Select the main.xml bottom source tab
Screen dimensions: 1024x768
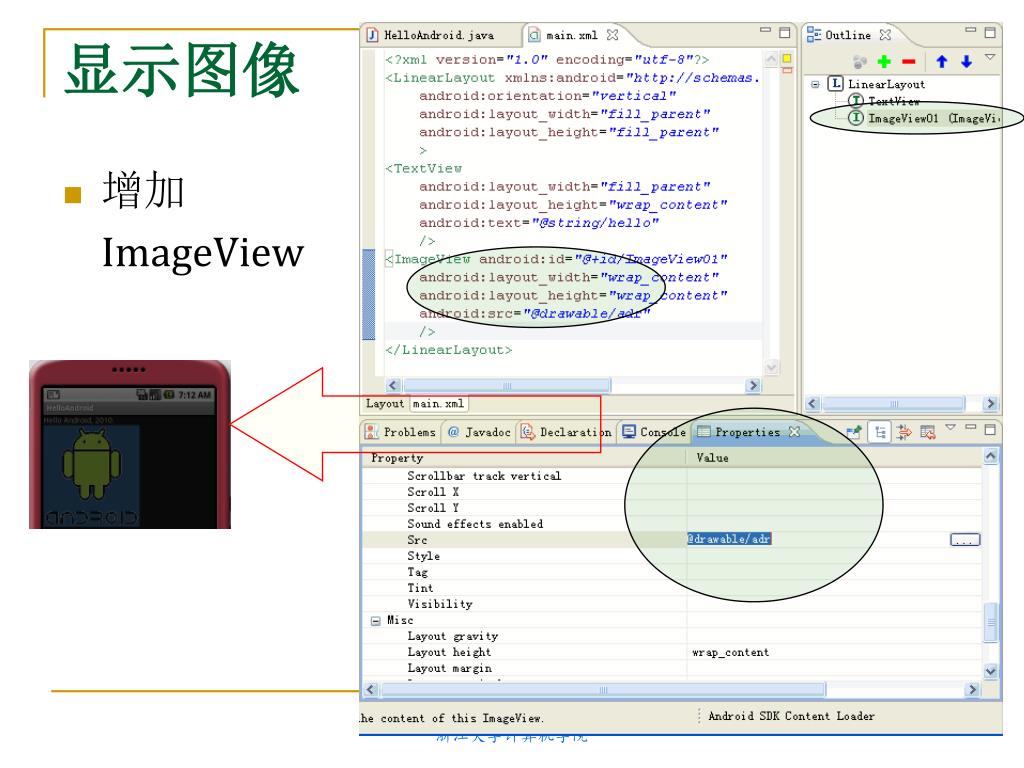coord(438,404)
